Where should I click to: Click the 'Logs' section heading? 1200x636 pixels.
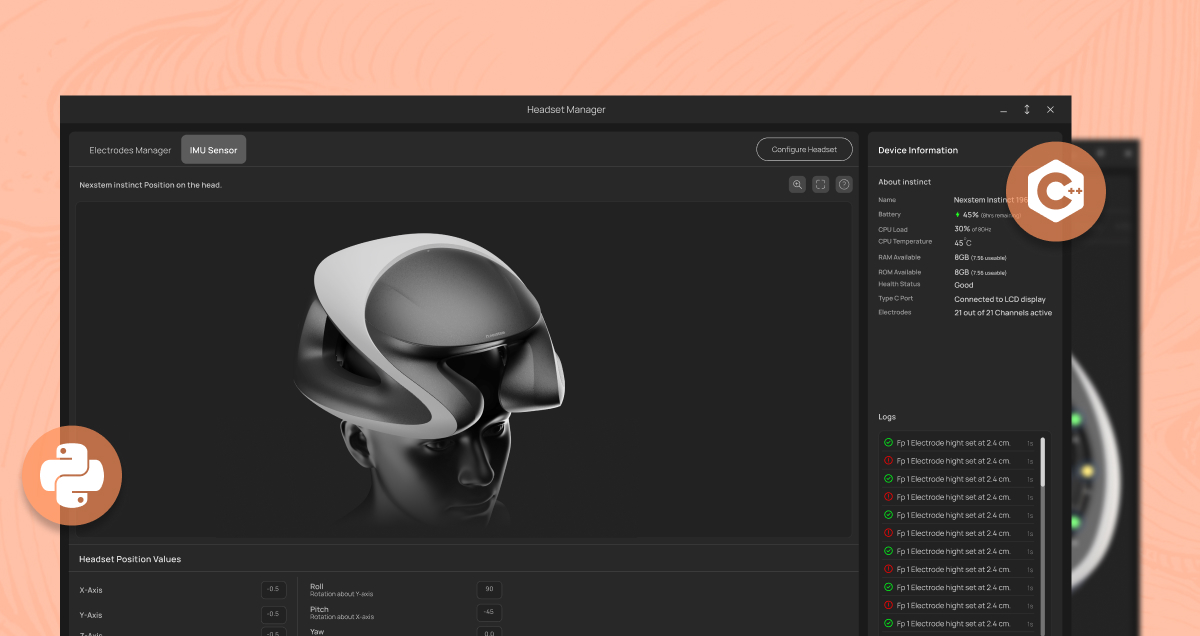887,417
